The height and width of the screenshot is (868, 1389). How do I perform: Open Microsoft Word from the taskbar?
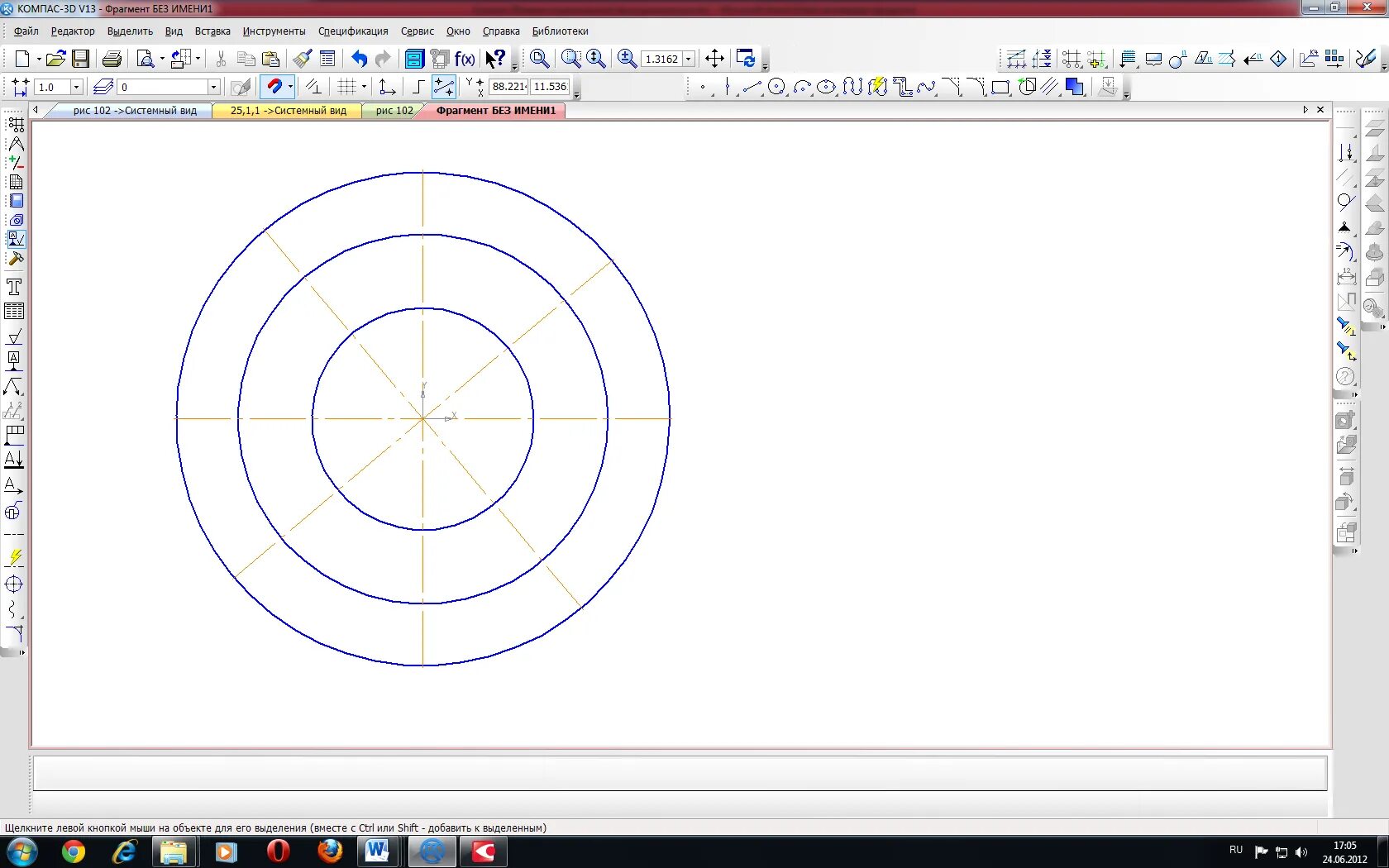click(378, 851)
